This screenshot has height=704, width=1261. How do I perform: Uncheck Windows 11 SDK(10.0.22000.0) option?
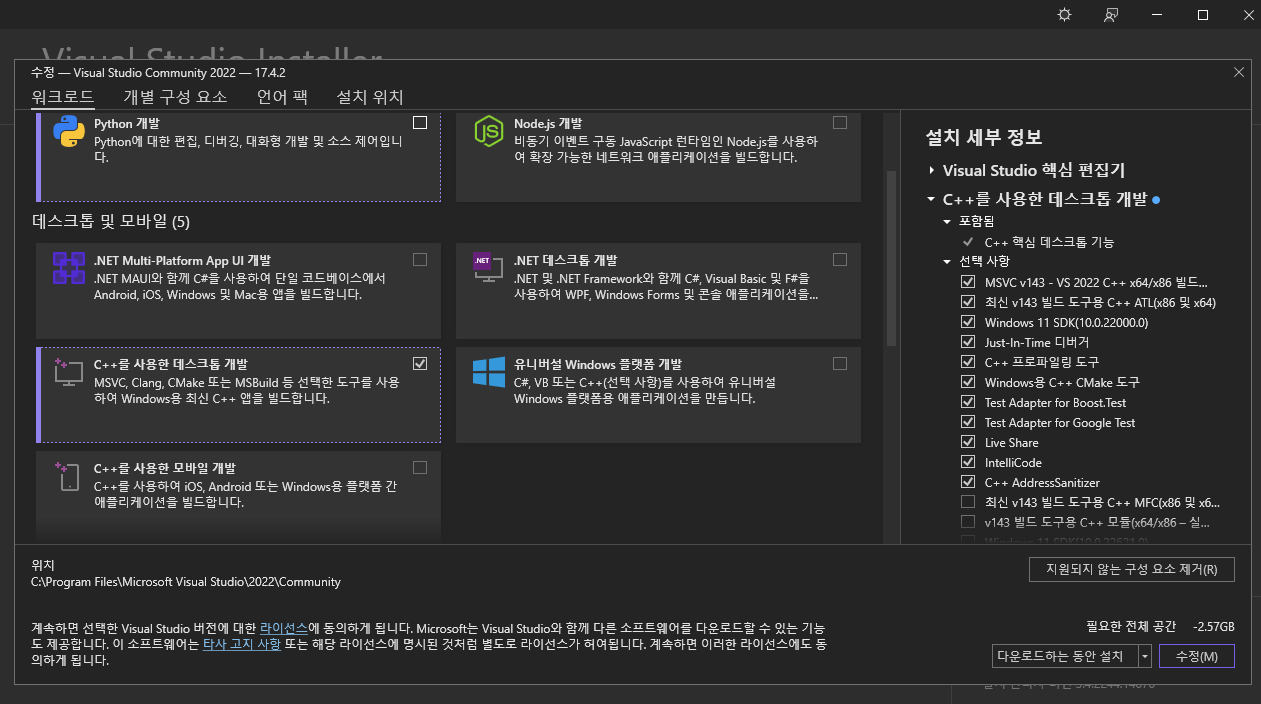967,322
